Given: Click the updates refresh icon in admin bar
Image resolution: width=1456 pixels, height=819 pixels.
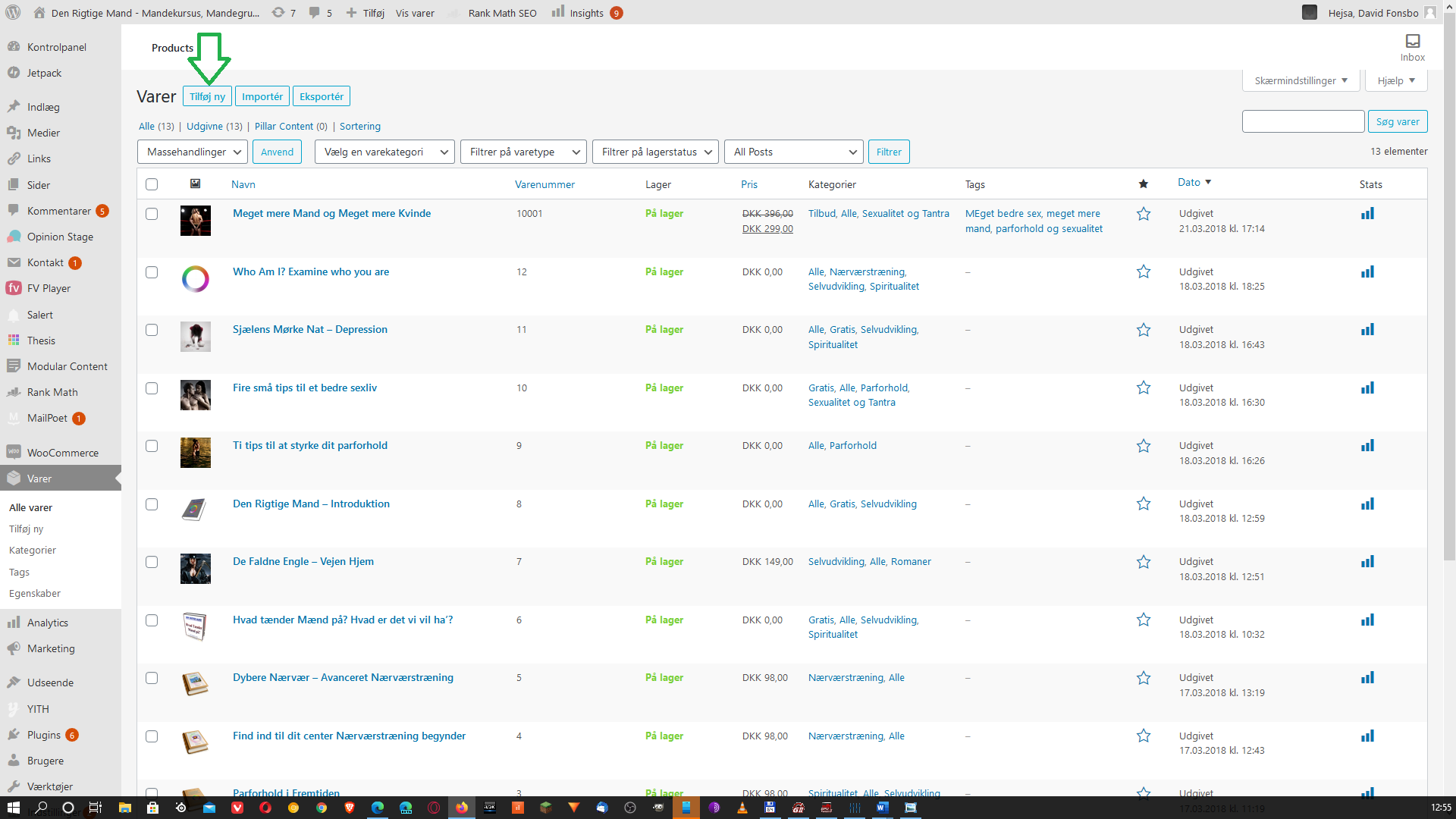Looking at the screenshot, I should click(x=278, y=12).
